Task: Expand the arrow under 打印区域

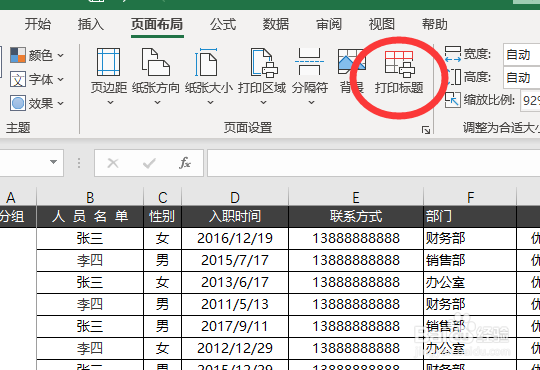Action: click(x=263, y=102)
